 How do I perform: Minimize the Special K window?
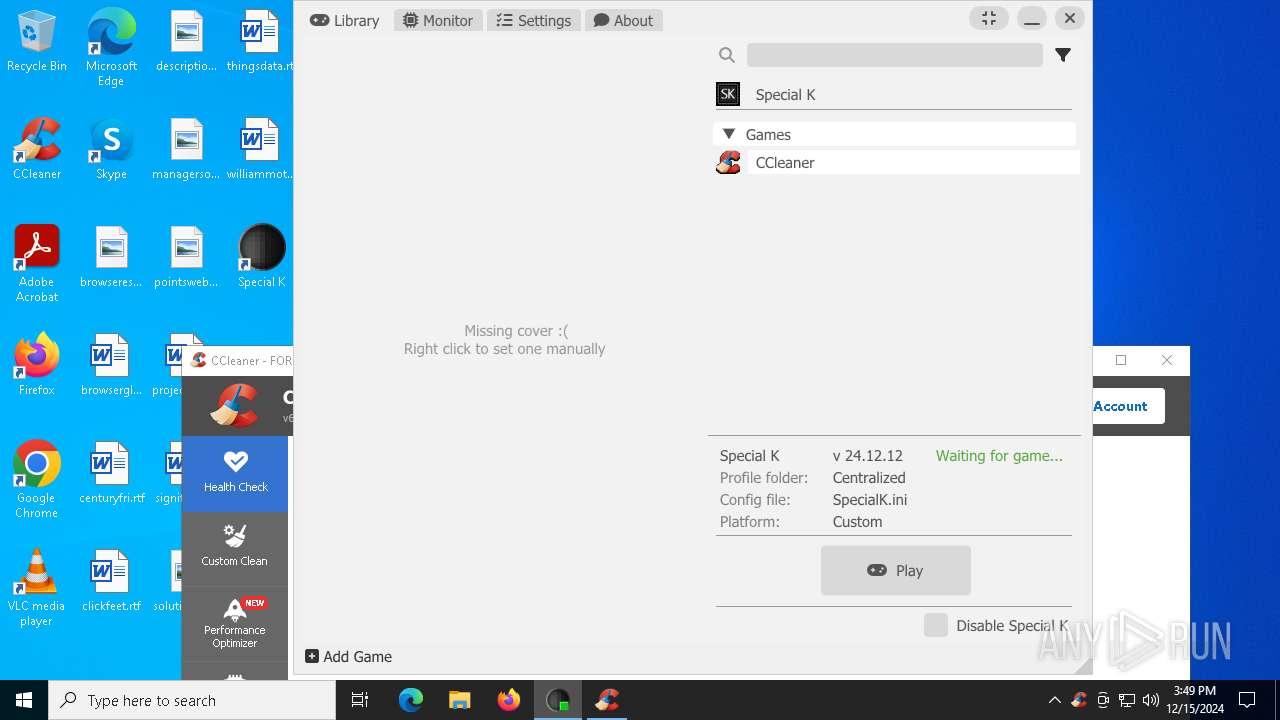tap(1031, 18)
